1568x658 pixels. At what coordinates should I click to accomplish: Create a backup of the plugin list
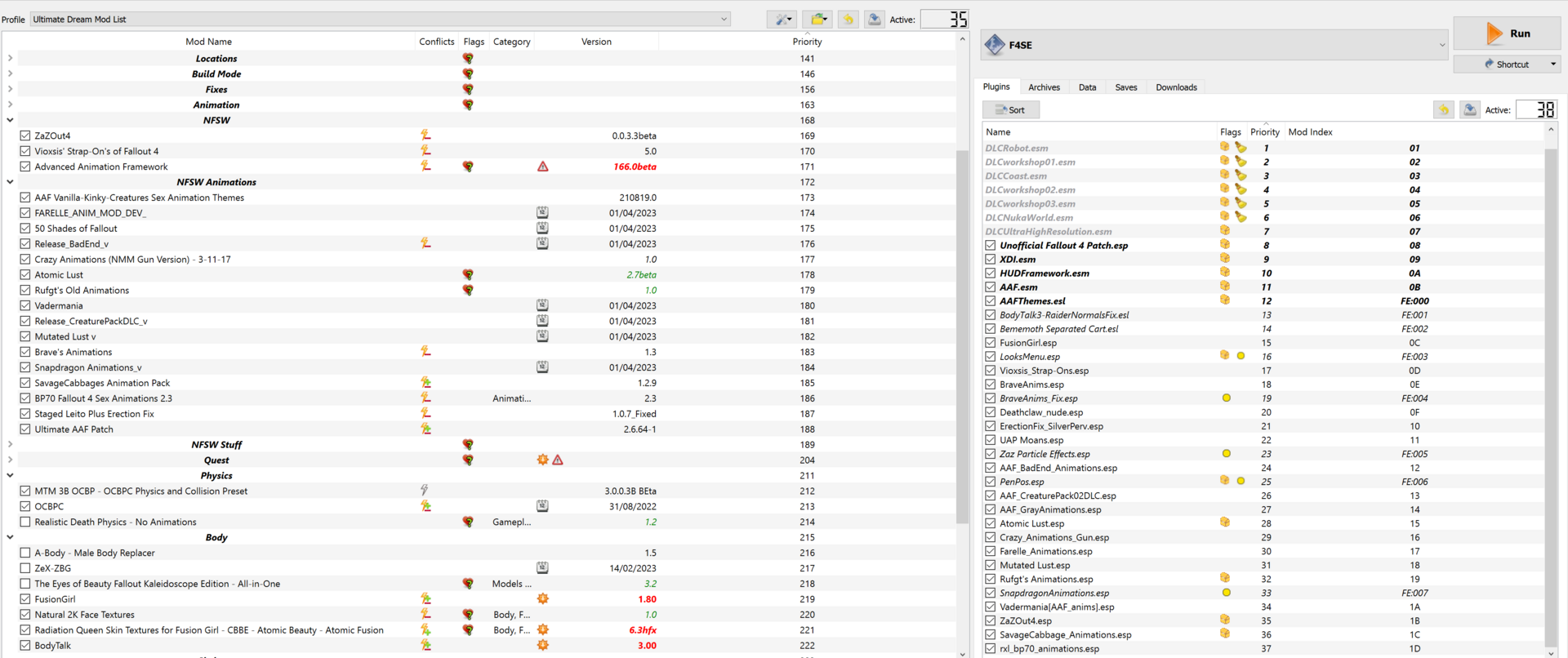[x=1469, y=110]
